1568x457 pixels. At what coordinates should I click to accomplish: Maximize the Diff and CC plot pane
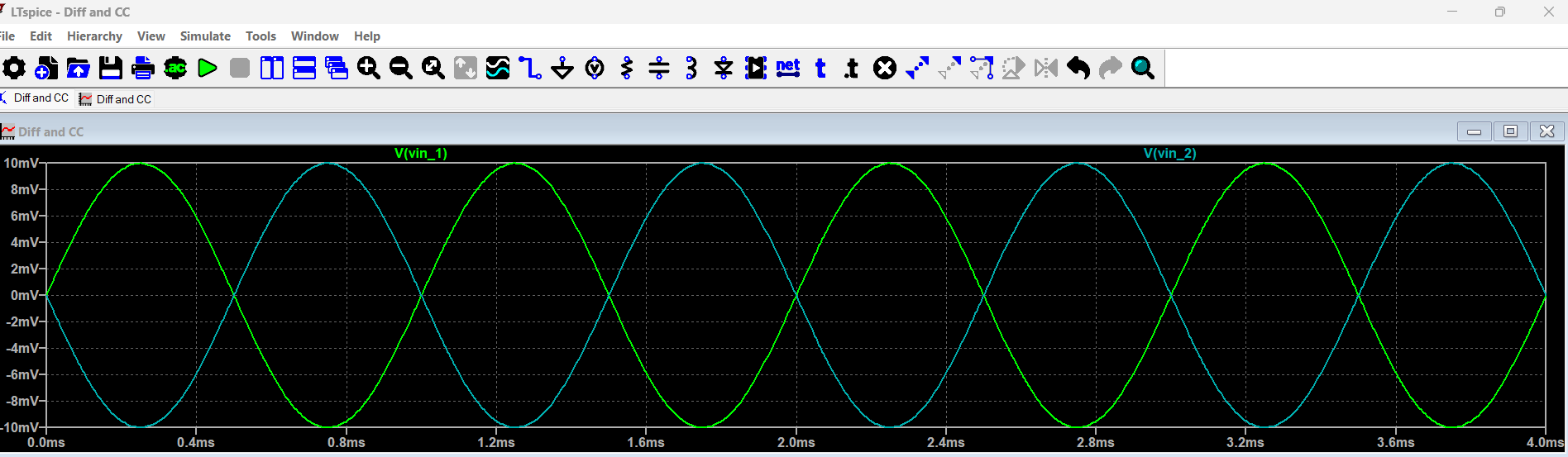tap(1511, 131)
